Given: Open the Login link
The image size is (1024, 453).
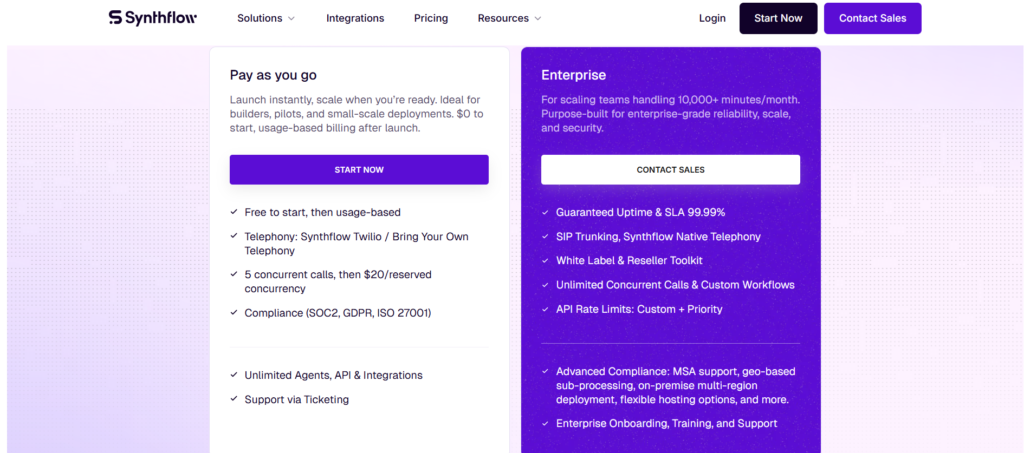Looking at the screenshot, I should [x=712, y=18].
